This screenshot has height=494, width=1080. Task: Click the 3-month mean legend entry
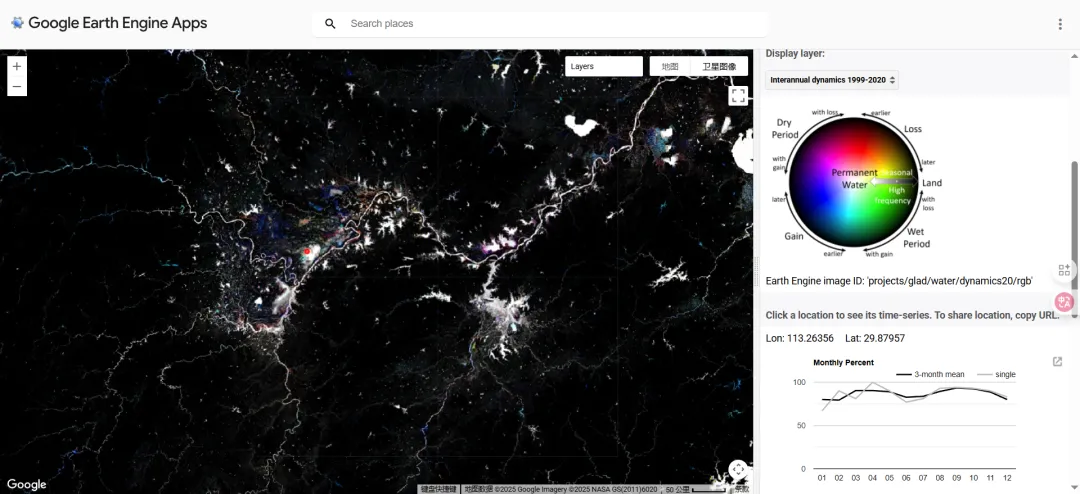click(x=930, y=374)
